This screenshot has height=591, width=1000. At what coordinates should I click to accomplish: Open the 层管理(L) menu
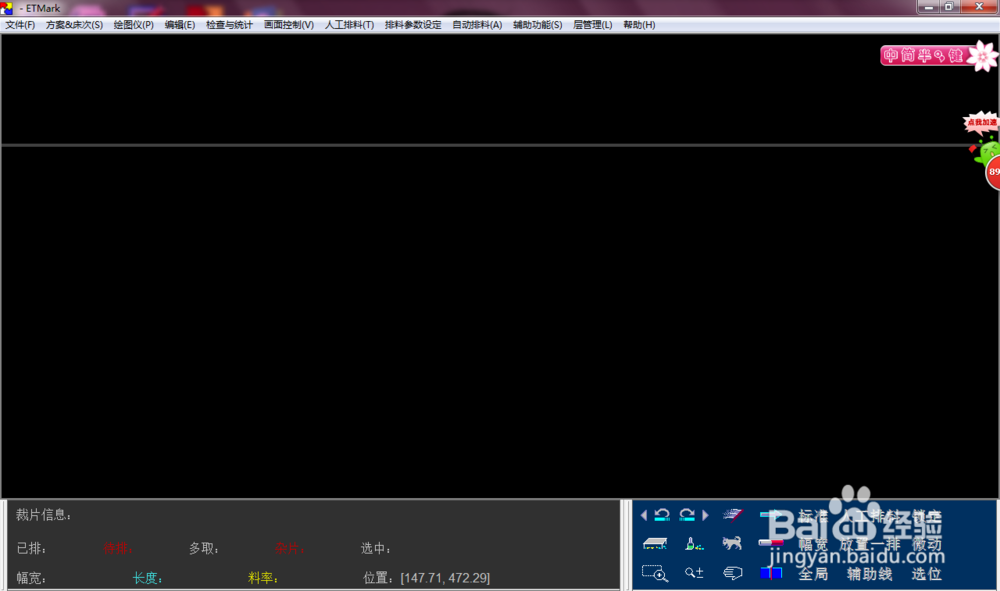pyautogui.click(x=592, y=25)
